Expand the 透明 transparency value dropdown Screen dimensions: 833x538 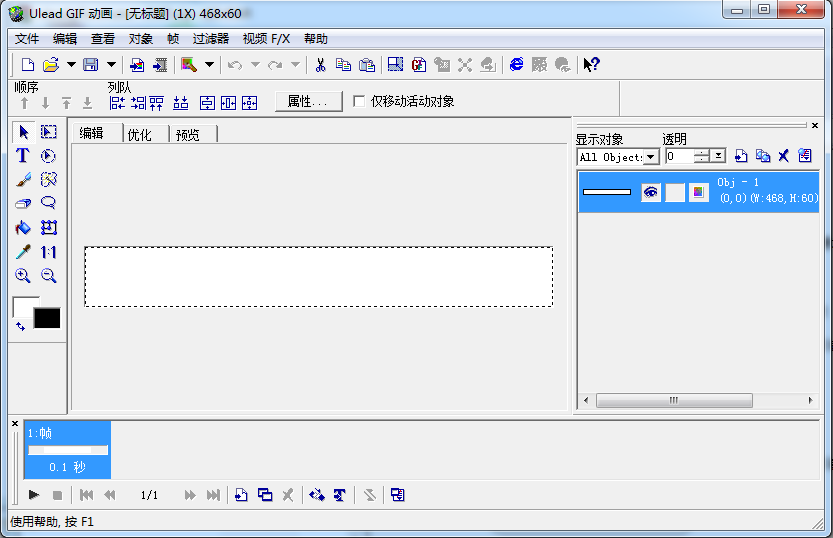pos(718,156)
